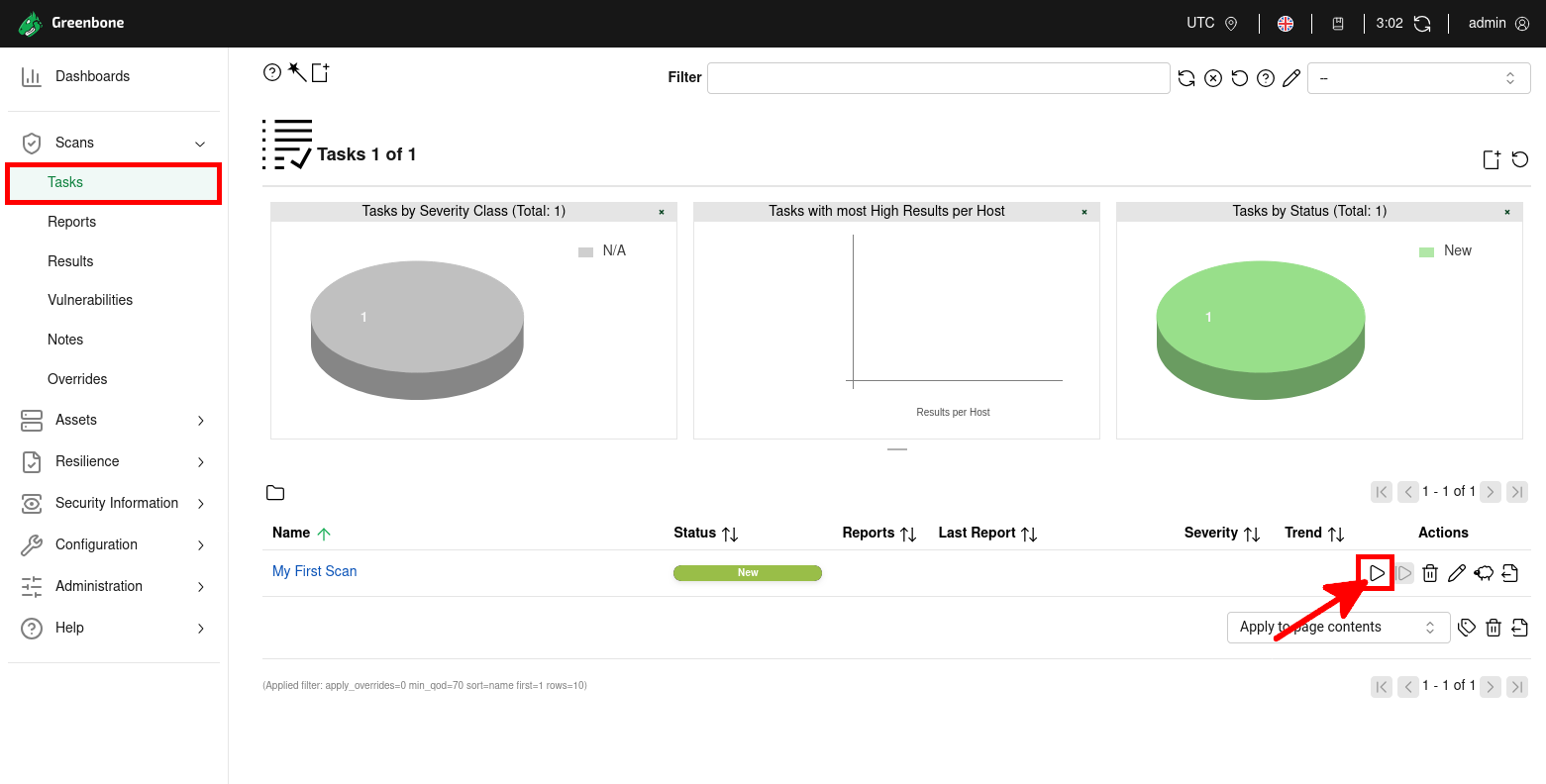Open the saved filters selector
This screenshot has width=1546, height=784.
pyautogui.click(x=1418, y=77)
